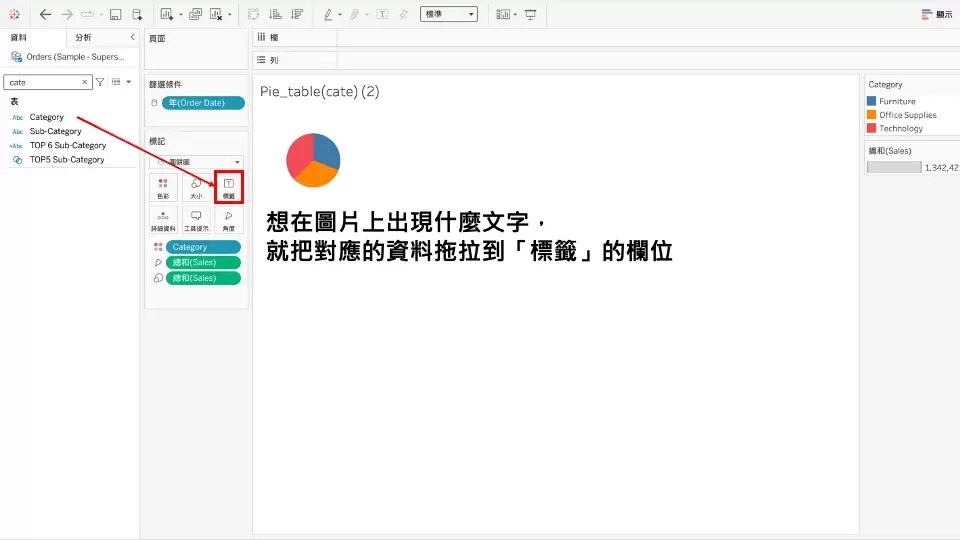960x540 pixels.
Task: Click the 總和(Sales) size legend bar
Action: point(894,167)
